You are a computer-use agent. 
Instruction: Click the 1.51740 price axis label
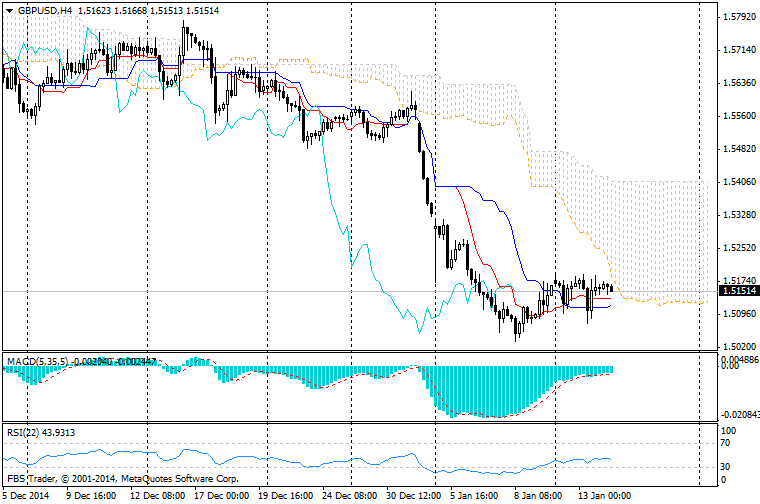[x=739, y=281]
